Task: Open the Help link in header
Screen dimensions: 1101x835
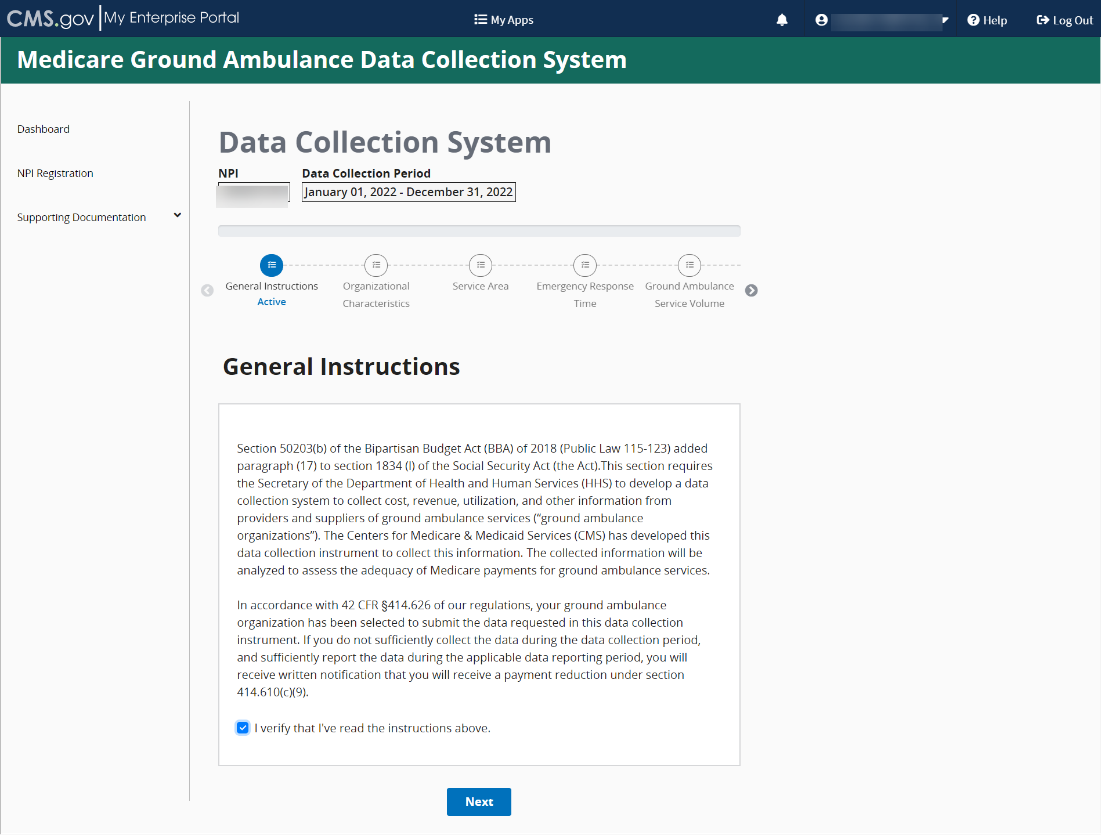Action: pos(987,20)
